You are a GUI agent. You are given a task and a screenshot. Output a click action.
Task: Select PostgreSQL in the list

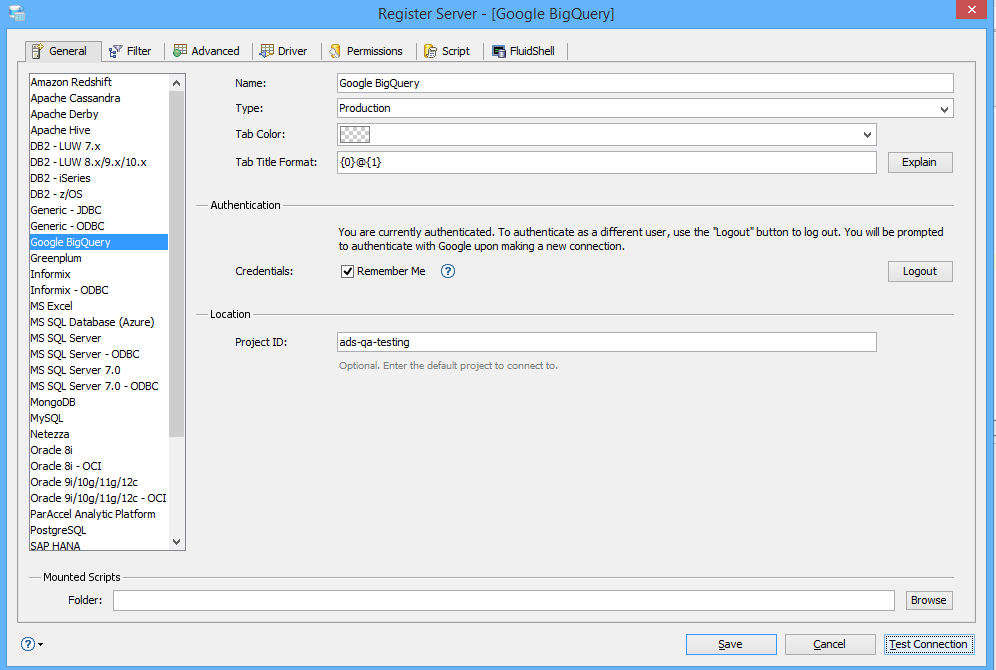tap(99, 530)
